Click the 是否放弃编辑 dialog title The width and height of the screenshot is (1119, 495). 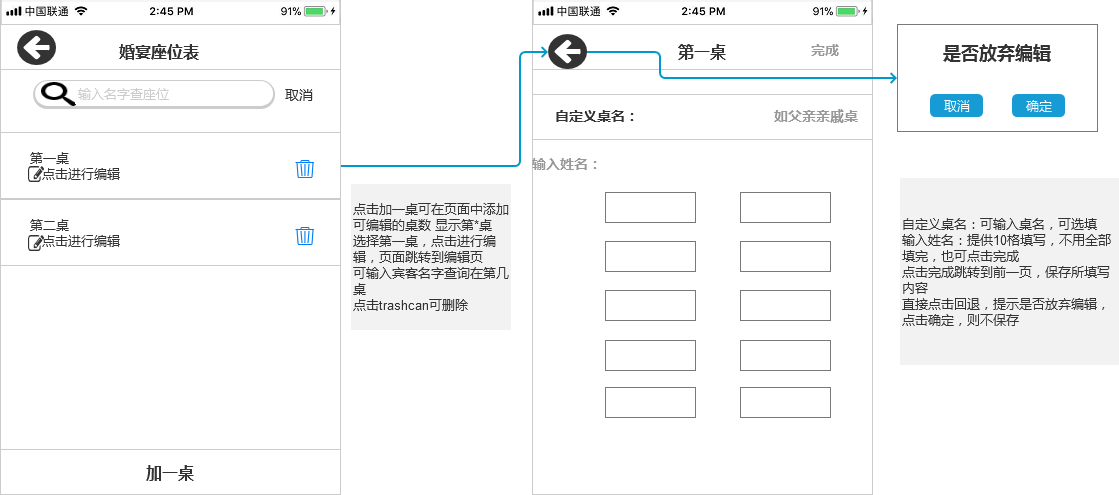coord(997,53)
